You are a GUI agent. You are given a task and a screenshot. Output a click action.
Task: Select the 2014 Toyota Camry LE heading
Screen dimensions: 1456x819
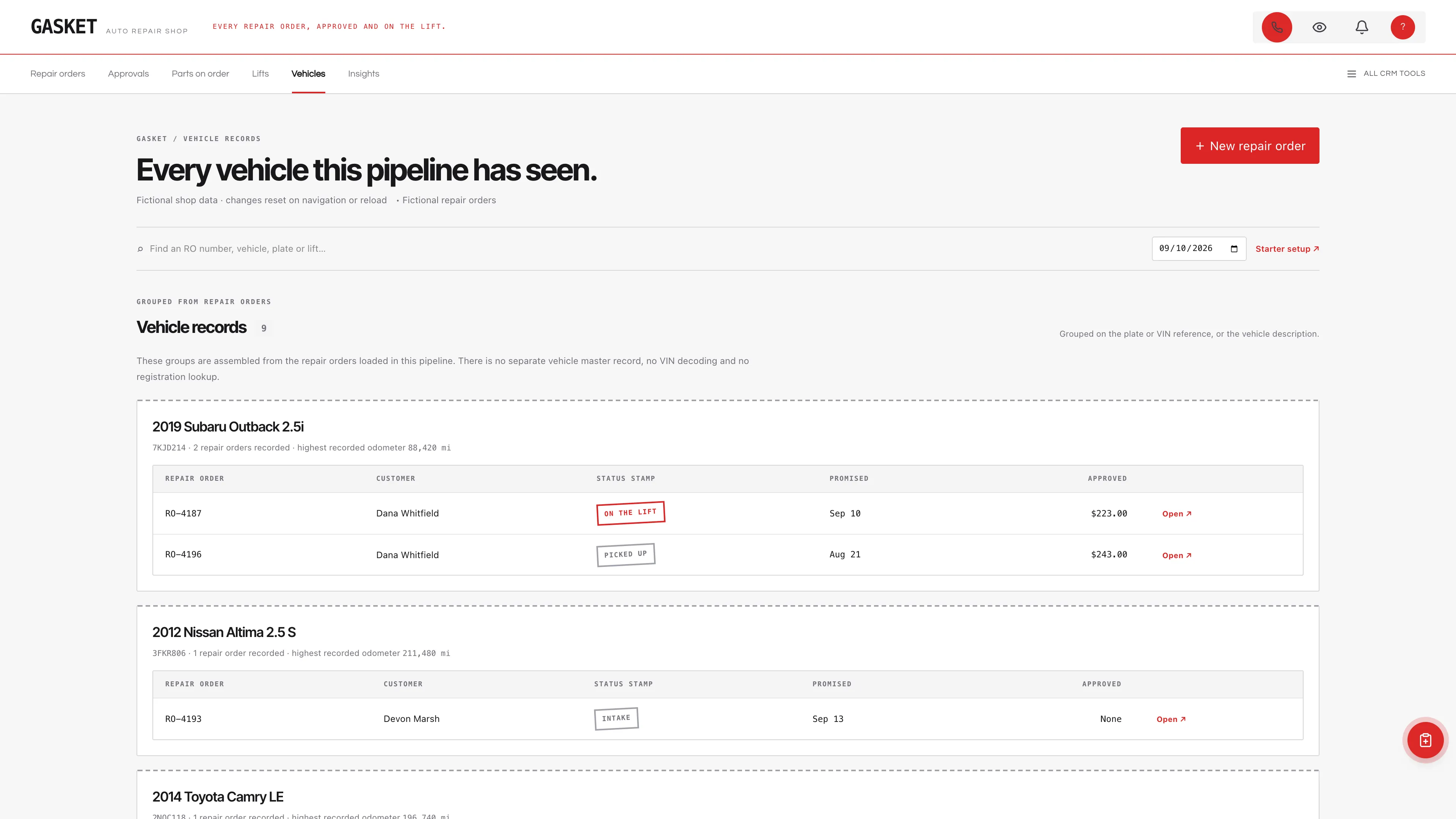(x=218, y=797)
